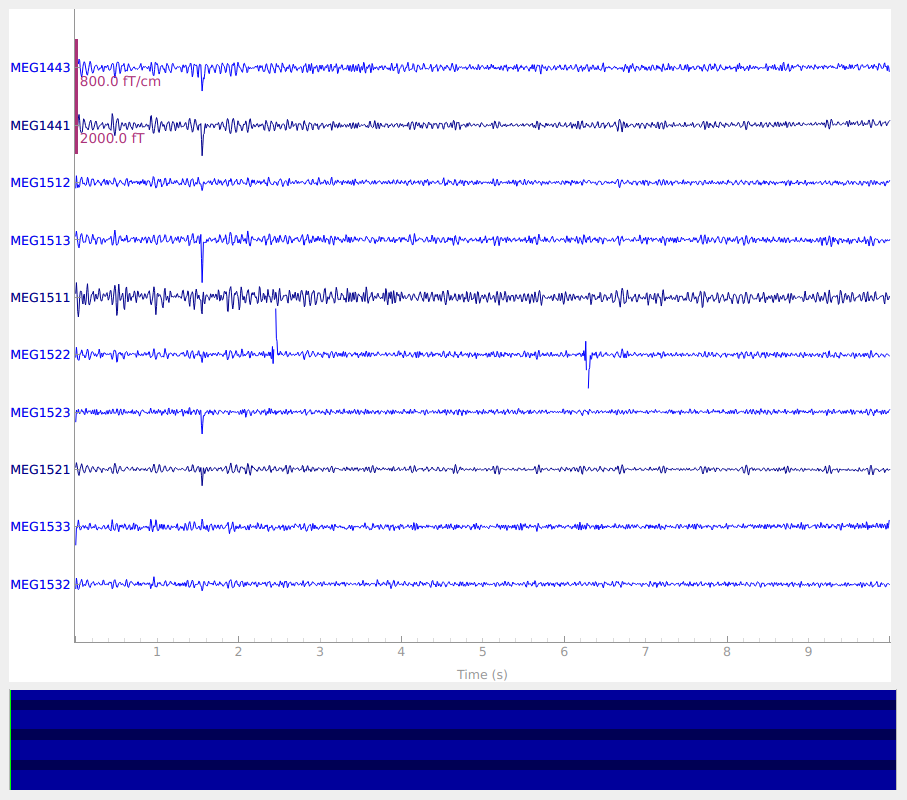This screenshot has width=907, height=800.
Task: Click the green position marker in overview bar
Action: pos(11,740)
